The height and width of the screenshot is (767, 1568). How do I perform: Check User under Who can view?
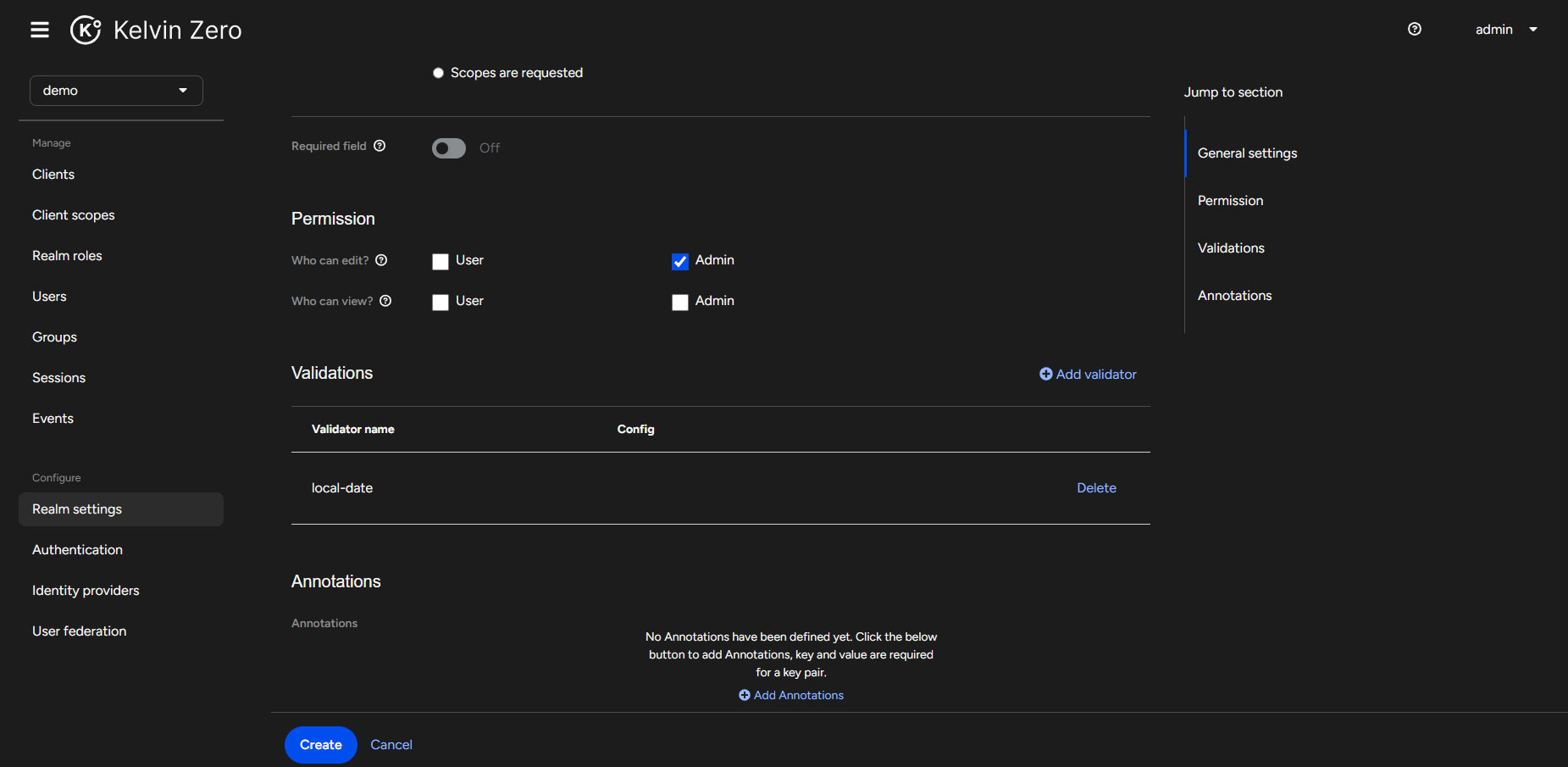(x=440, y=302)
